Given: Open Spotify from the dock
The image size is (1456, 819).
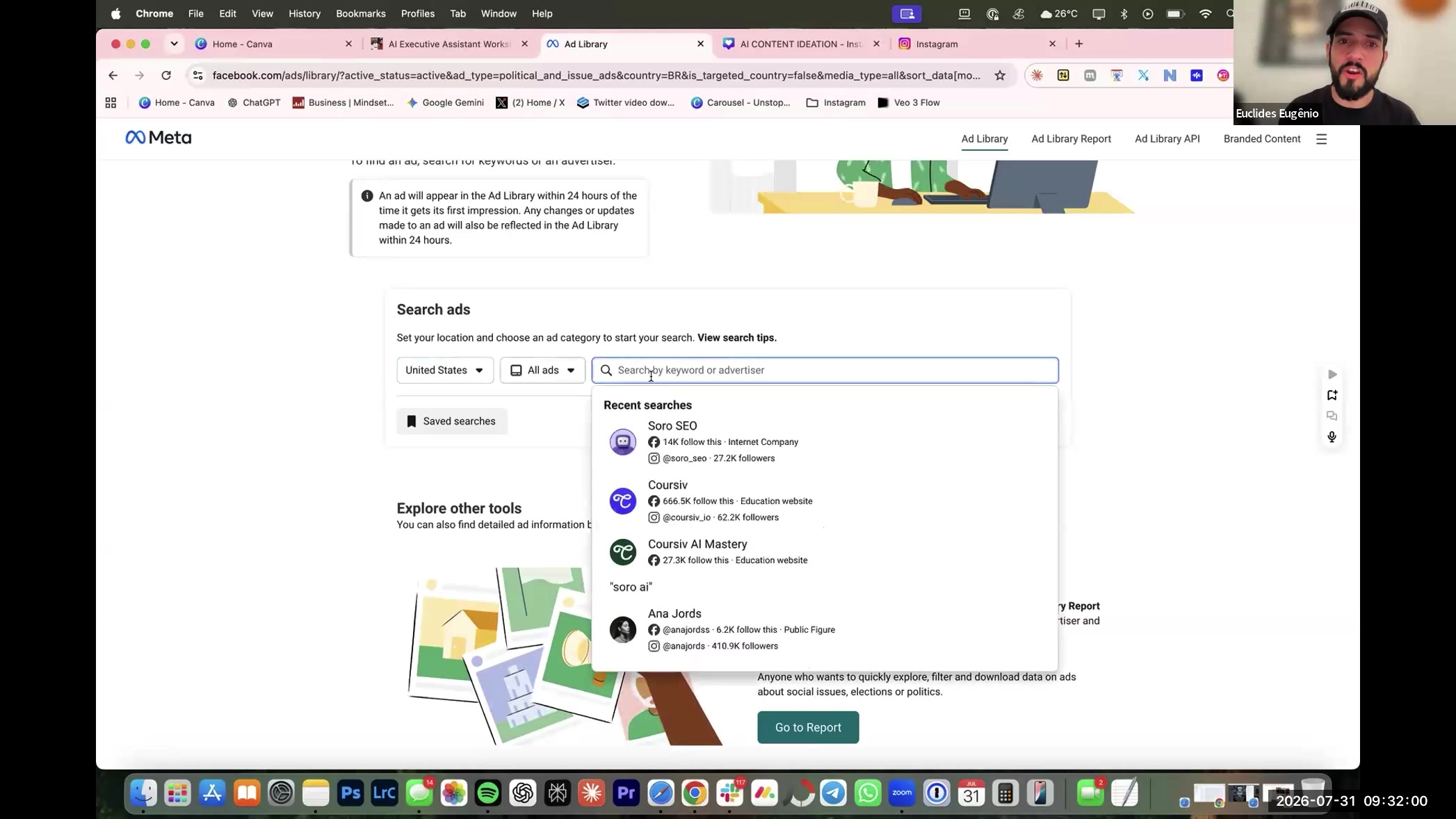Looking at the screenshot, I should tap(488, 793).
